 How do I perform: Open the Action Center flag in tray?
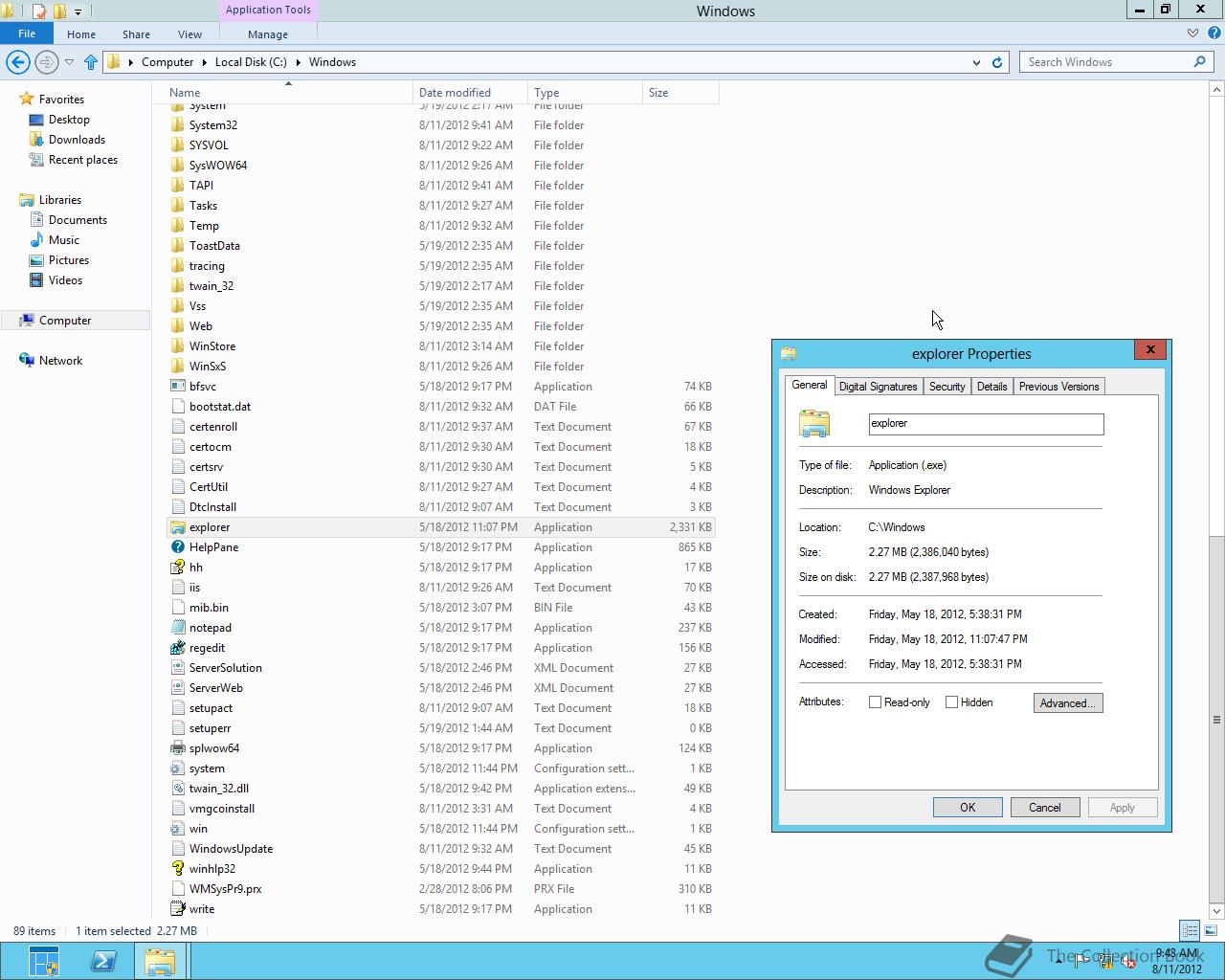point(1082,962)
